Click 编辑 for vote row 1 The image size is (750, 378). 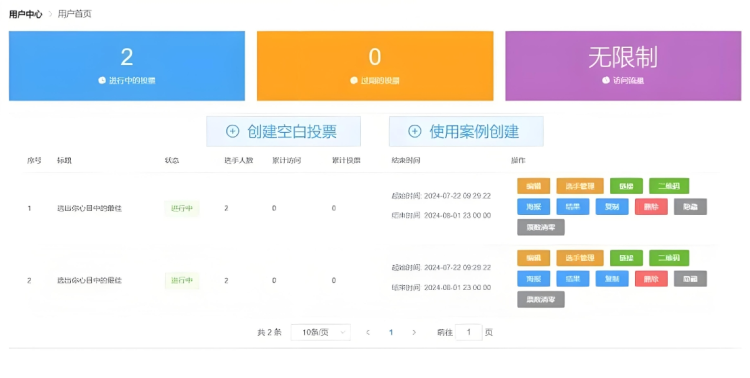pos(533,186)
